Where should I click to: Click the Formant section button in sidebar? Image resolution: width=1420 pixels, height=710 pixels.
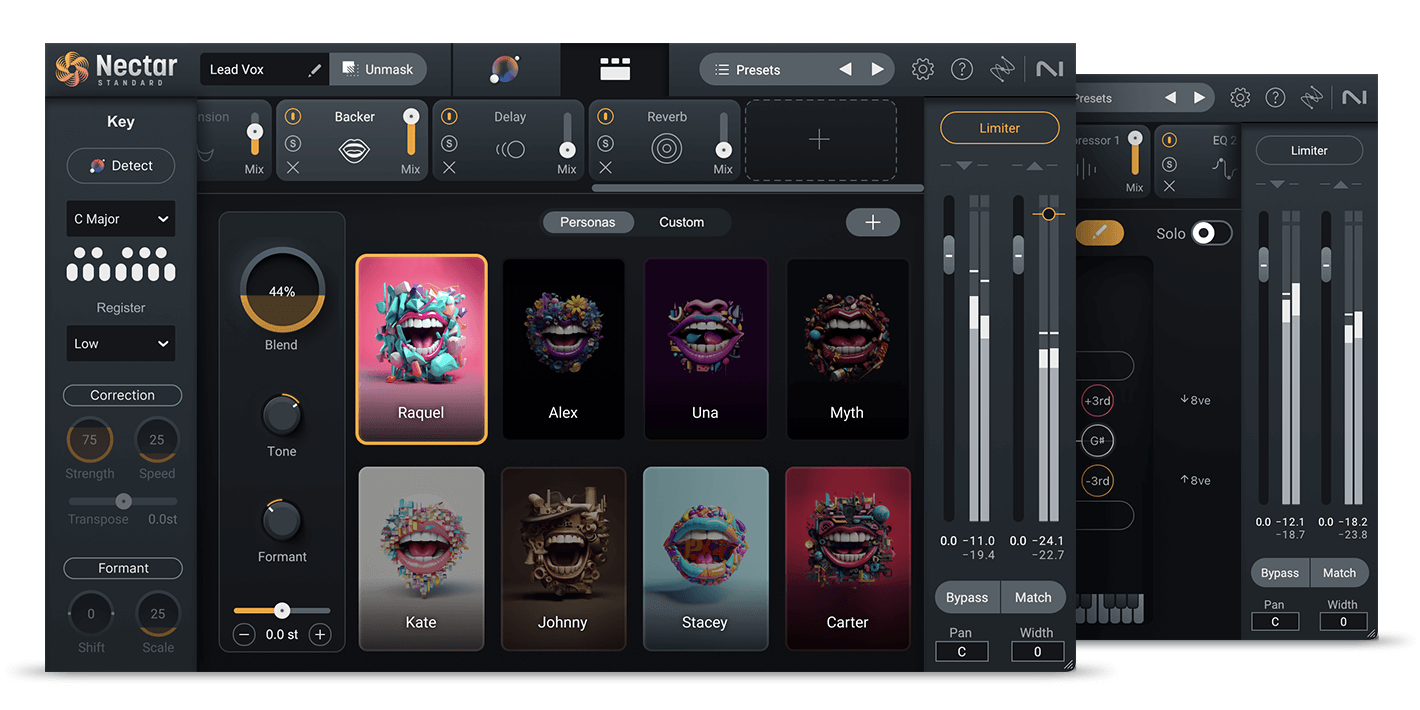(x=123, y=568)
